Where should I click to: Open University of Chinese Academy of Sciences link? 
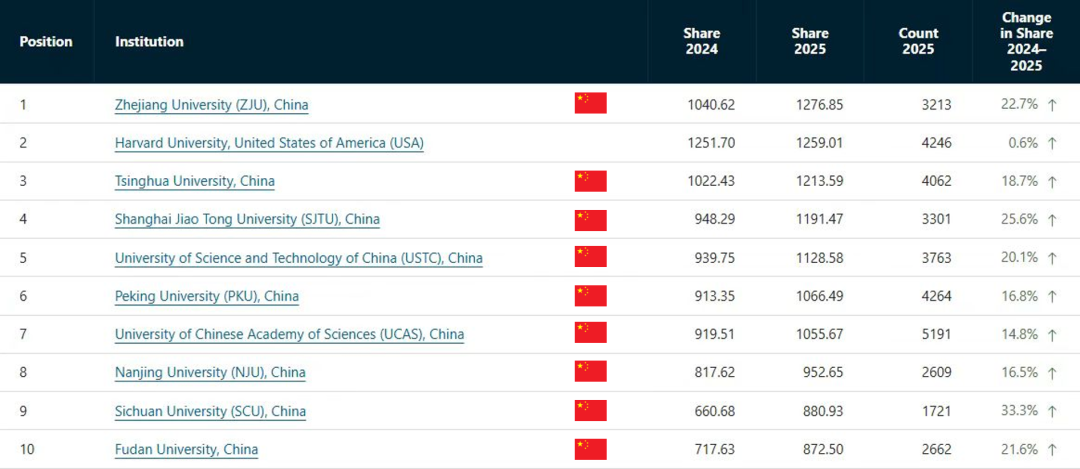coord(289,335)
